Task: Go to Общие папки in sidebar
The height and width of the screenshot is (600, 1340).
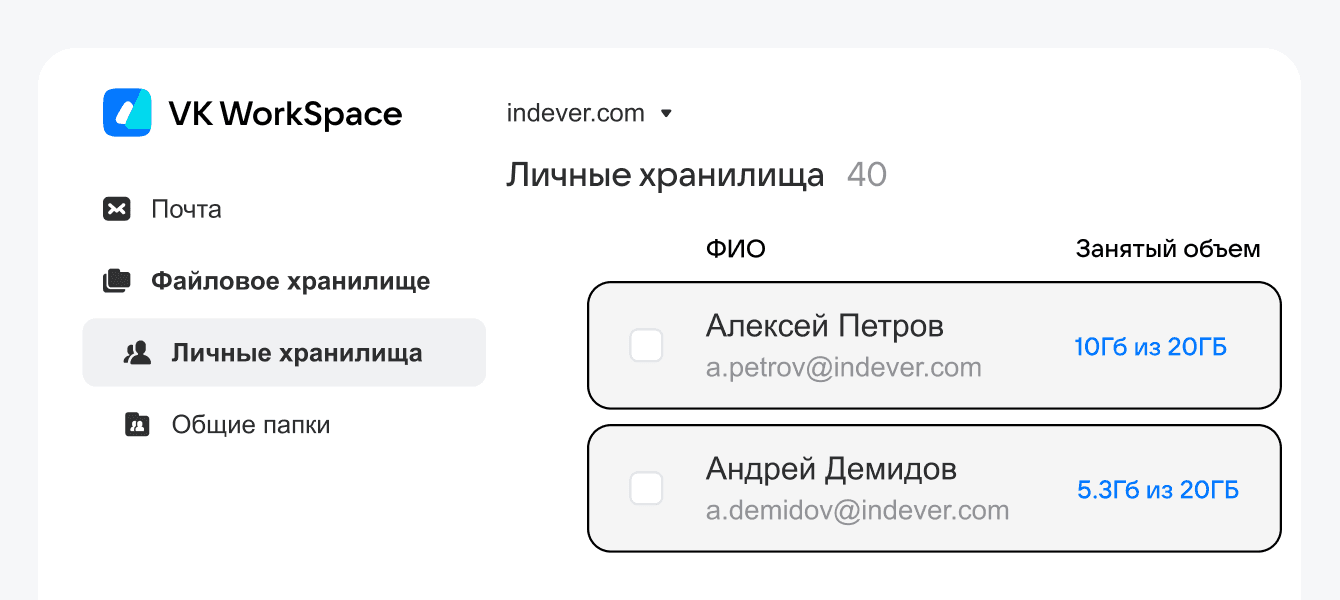Action: [x=250, y=425]
